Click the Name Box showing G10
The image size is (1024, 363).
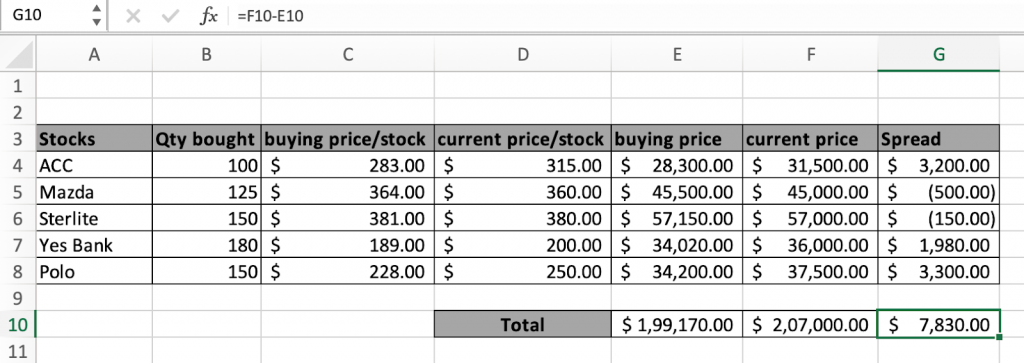[x=52, y=16]
